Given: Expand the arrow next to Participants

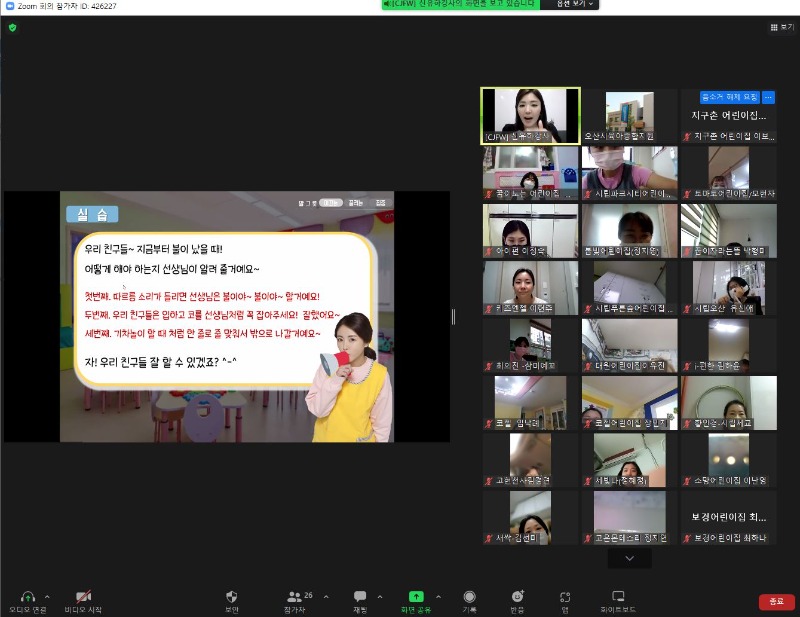Looking at the screenshot, I should coord(326,596).
